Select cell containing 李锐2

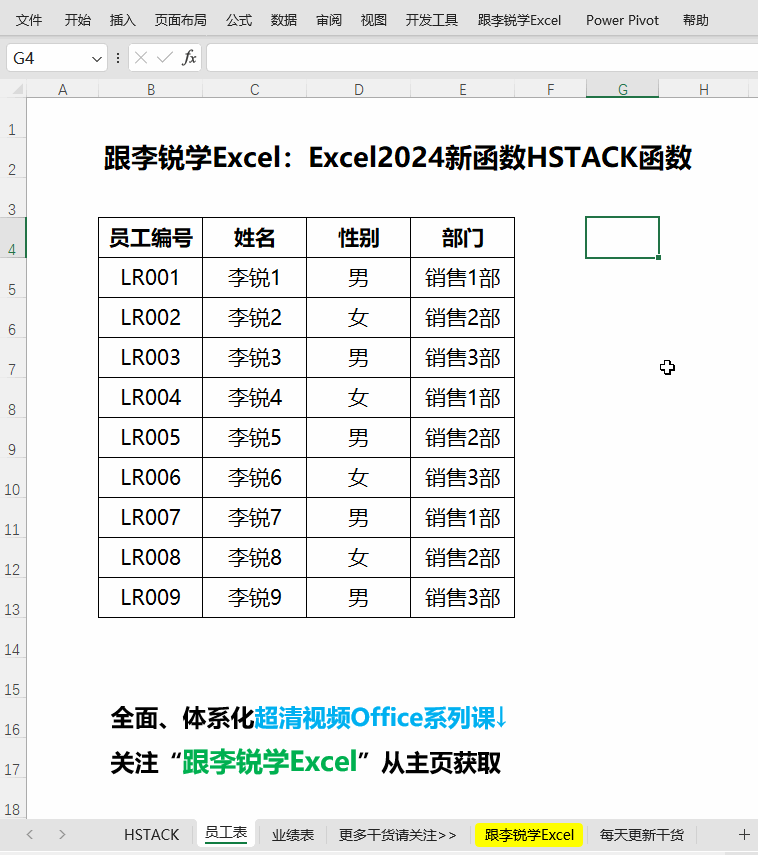[x=255, y=318]
